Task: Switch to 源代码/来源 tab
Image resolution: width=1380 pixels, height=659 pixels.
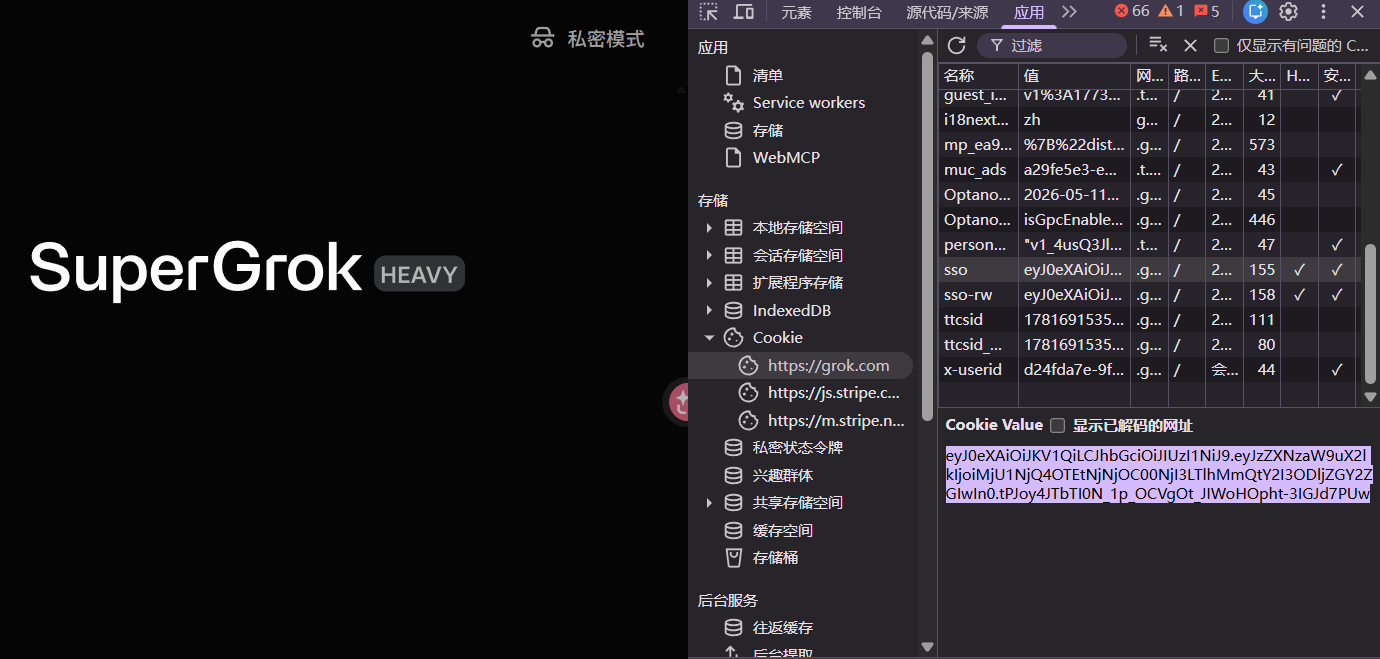Action: (x=947, y=12)
